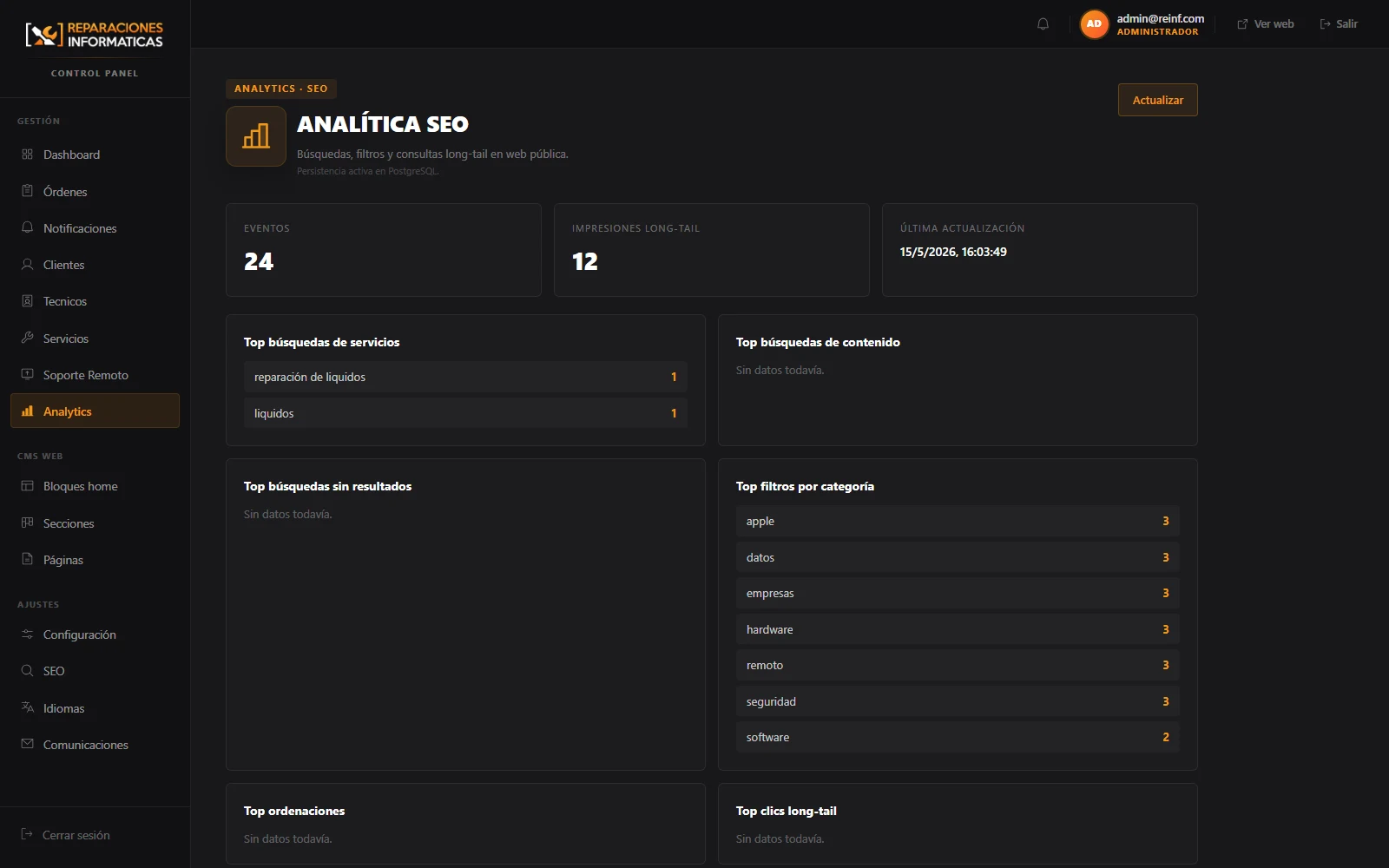Click the Analytics bar chart sidebar icon
The width and height of the screenshot is (1389, 868).
click(27, 411)
